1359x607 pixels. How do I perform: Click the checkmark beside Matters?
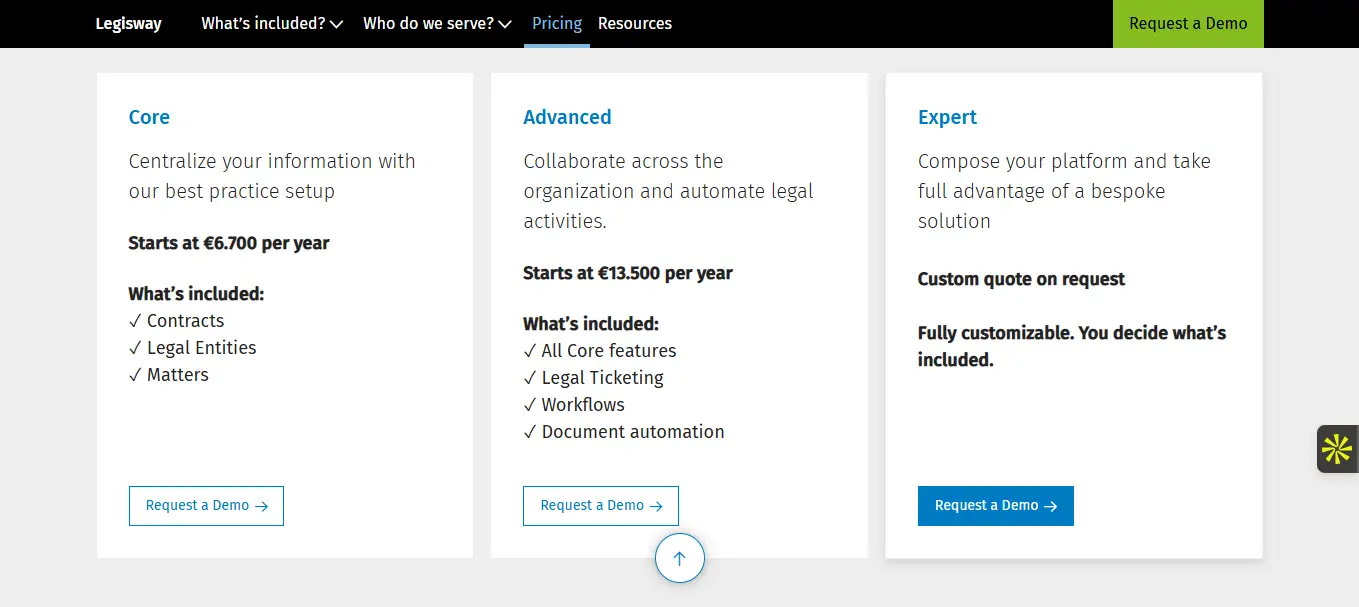135,375
